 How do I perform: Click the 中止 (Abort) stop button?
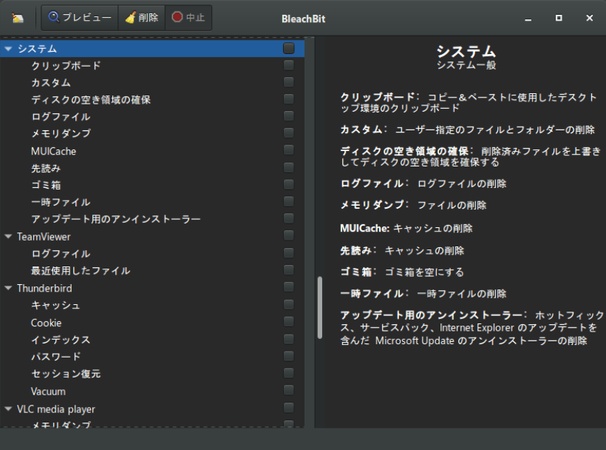[x=190, y=17]
